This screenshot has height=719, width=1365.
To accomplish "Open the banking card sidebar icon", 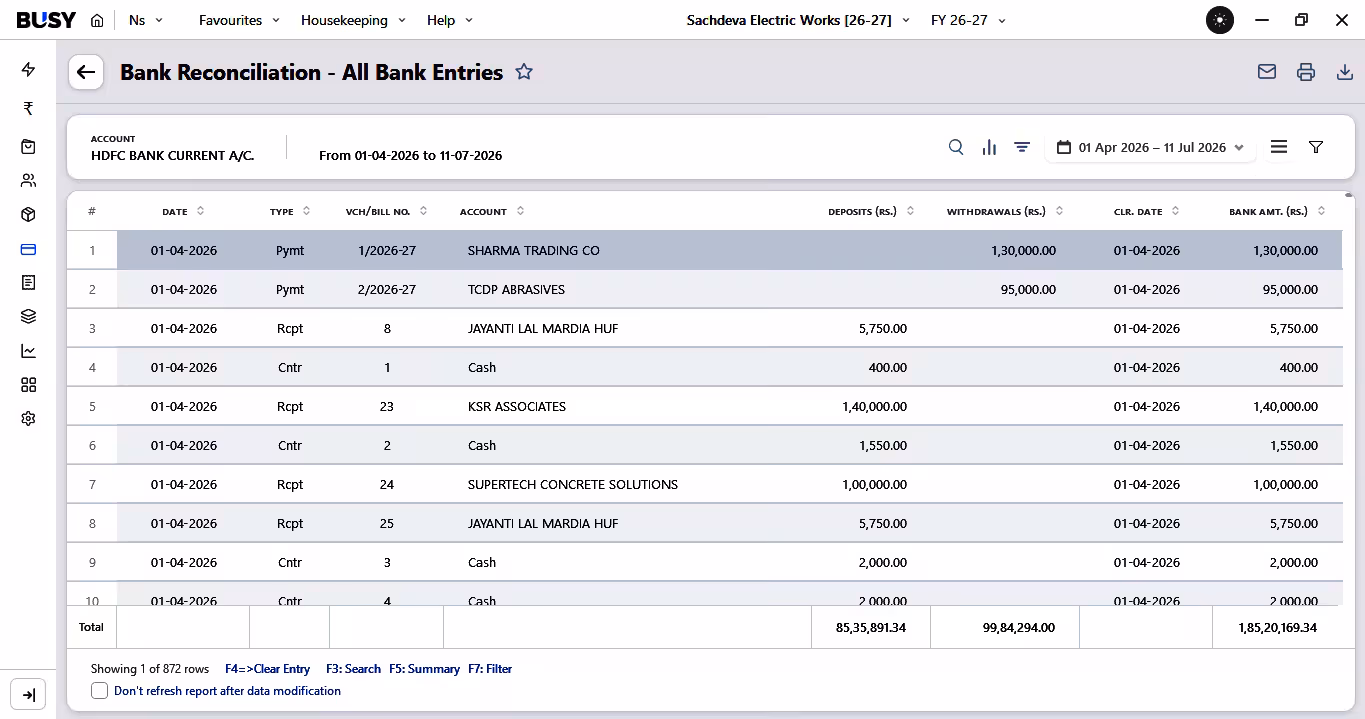I will (28, 249).
